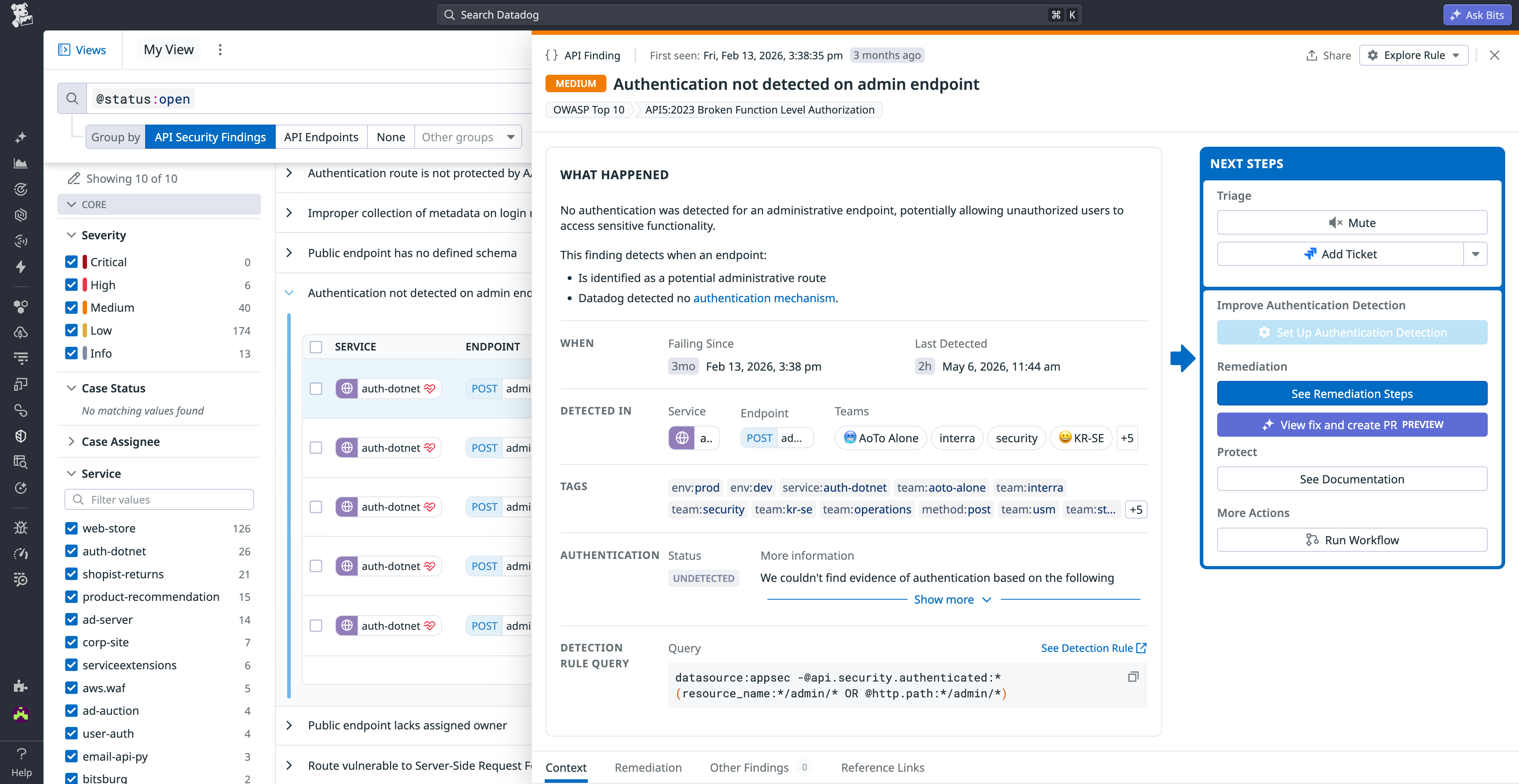The image size is (1519, 784).
Task: Toggle the Critical severity checkbox
Action: [x=71, y=262]
